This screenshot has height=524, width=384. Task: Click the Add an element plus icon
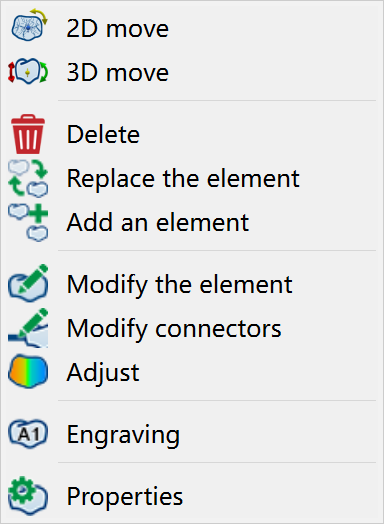point(28,222)
